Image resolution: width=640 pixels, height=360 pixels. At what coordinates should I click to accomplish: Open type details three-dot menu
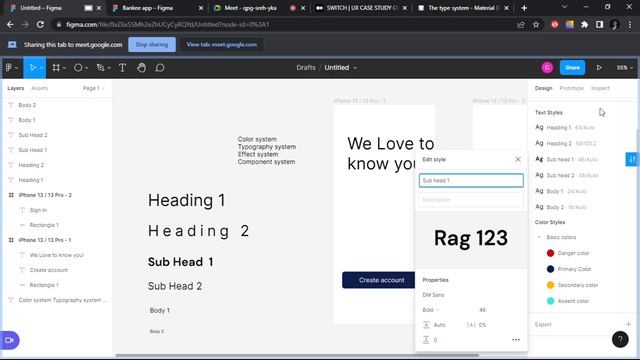tap(516, 340)
